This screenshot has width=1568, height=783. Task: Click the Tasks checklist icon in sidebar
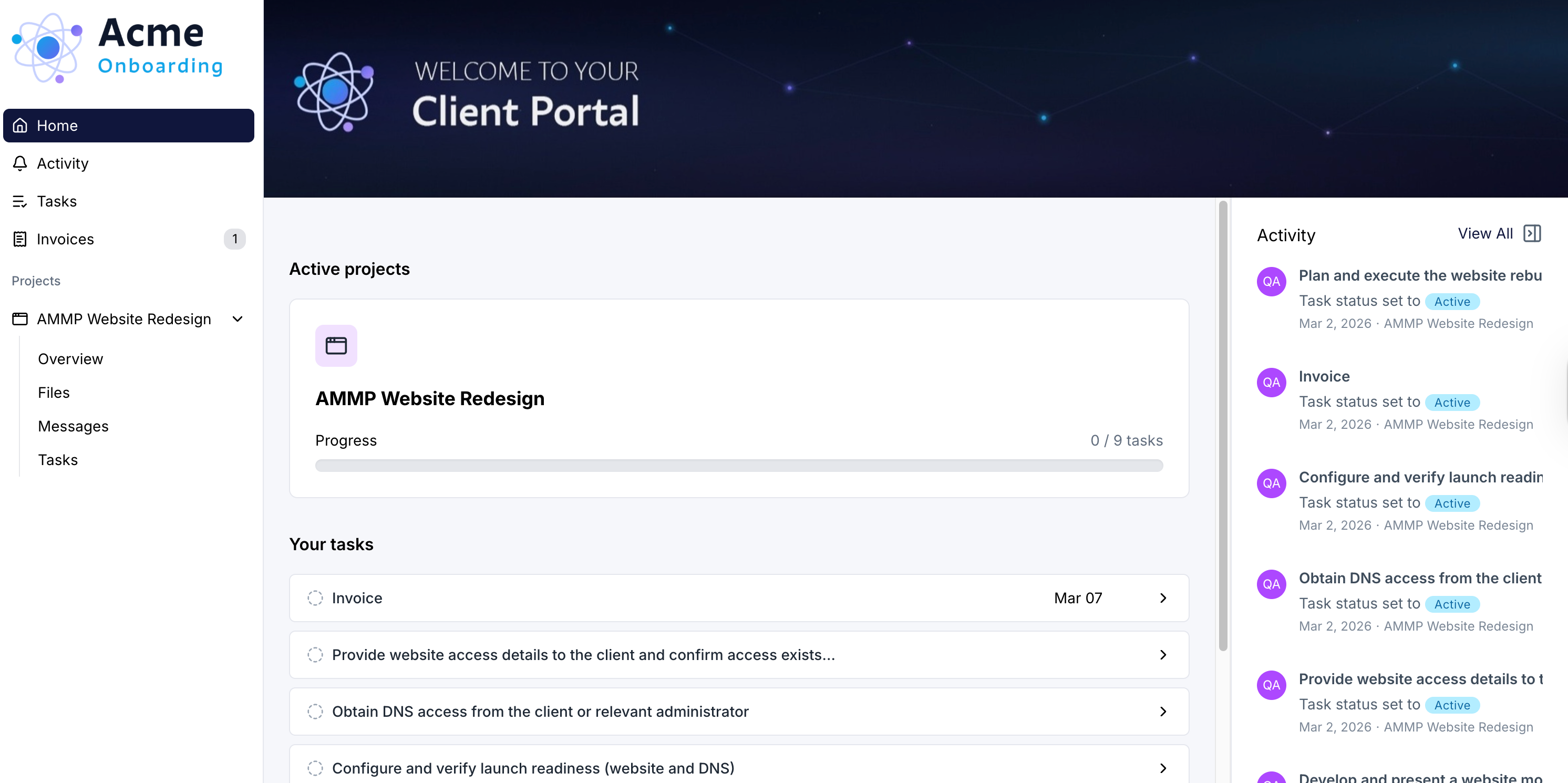(20, 202)
